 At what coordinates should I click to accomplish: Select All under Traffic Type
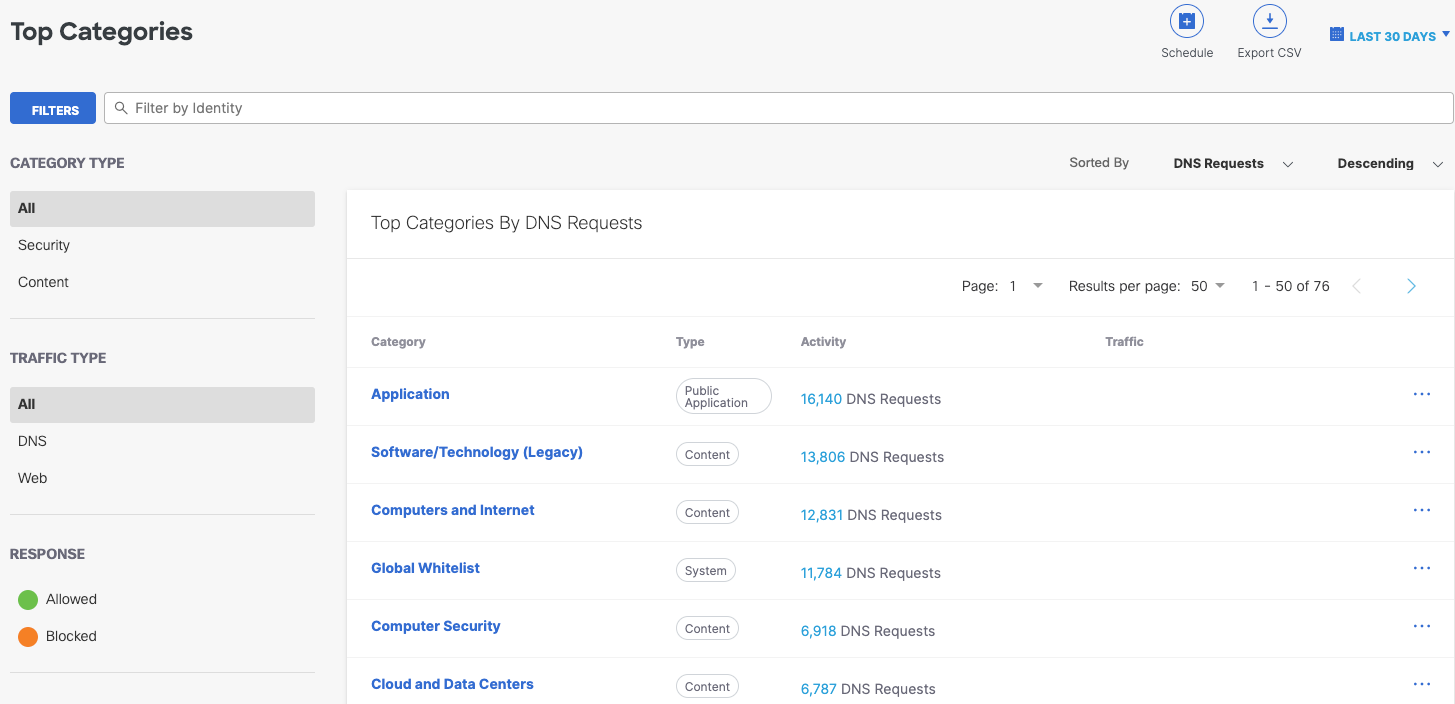coord(162,405)
